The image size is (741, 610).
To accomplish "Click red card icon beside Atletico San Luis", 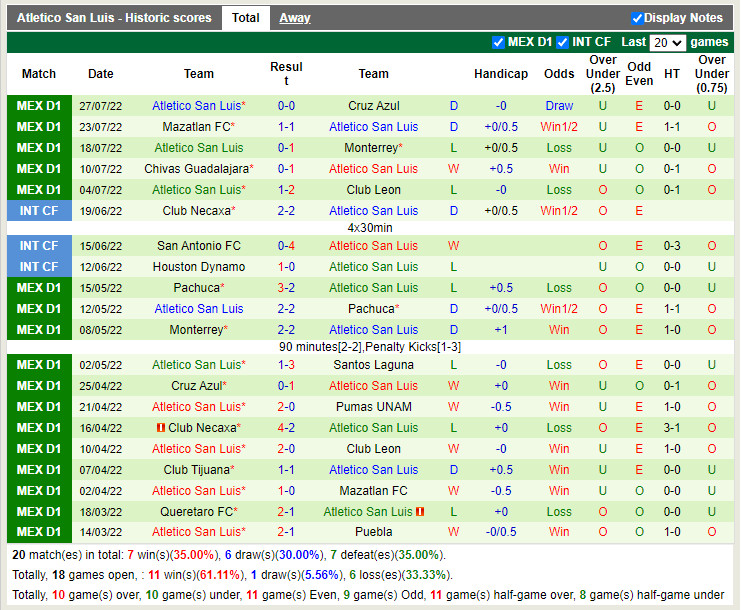I will coord(420,512).
